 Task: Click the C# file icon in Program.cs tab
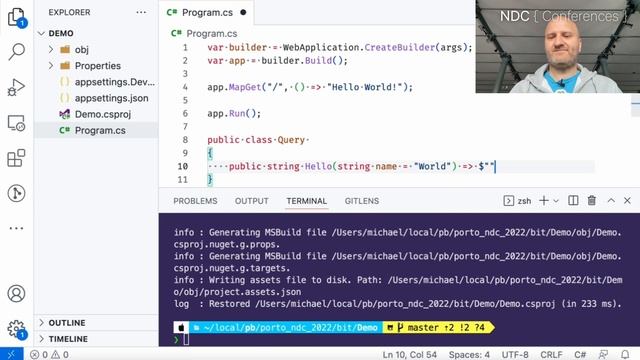(172, 12)
